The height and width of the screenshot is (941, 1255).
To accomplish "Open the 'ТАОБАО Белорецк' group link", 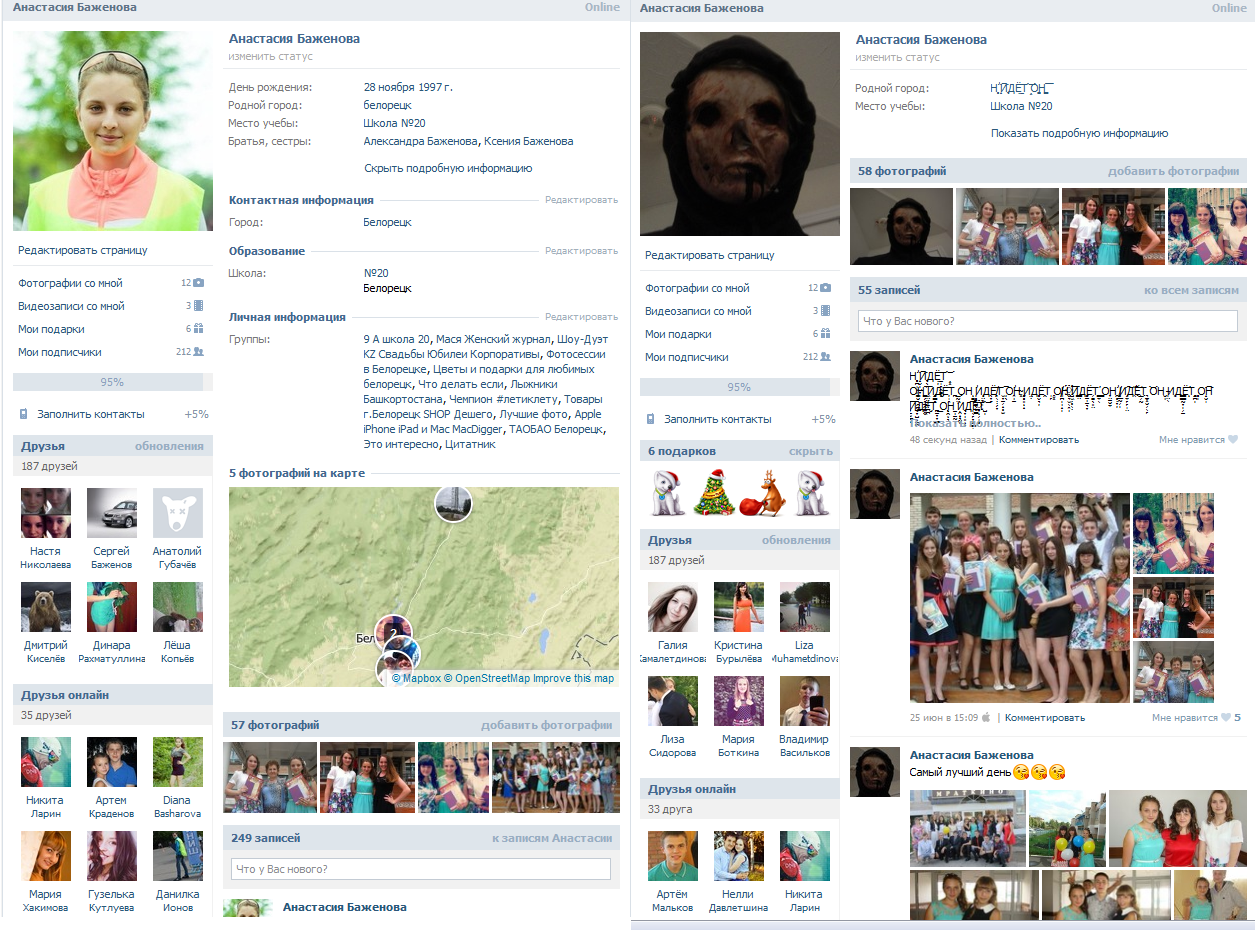I will pyautogui.click(x=556, y=429).
